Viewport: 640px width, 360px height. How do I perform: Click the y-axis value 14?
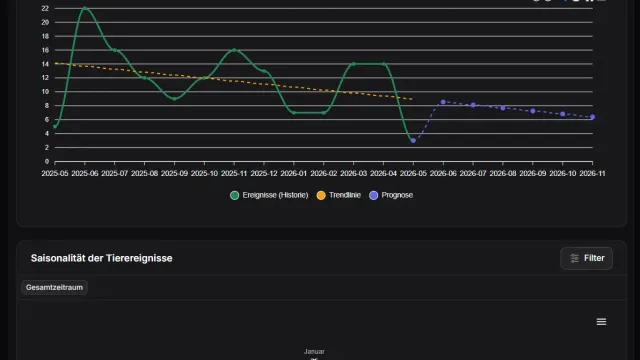click(x=45, y=64)
